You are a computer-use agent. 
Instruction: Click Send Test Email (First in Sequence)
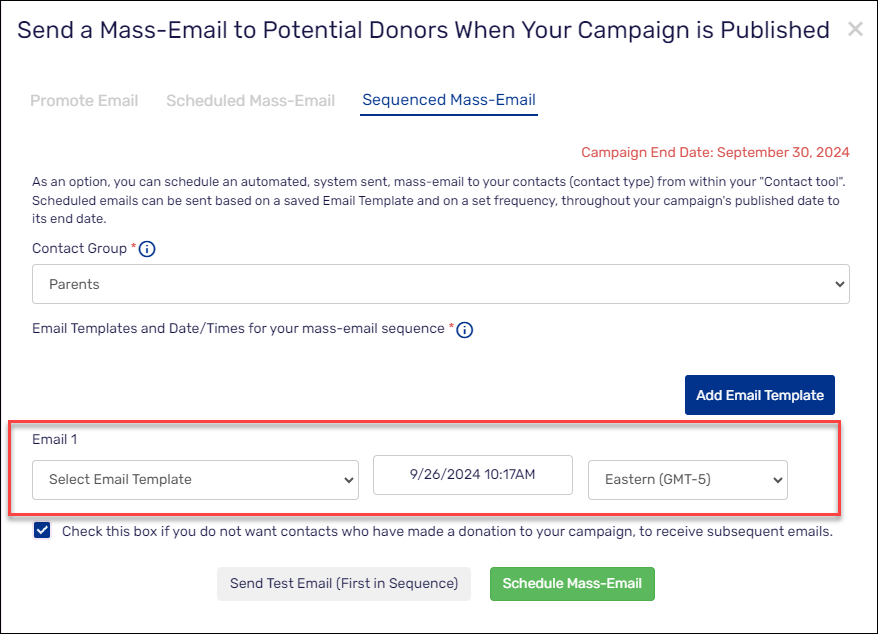tap(344, 584)
